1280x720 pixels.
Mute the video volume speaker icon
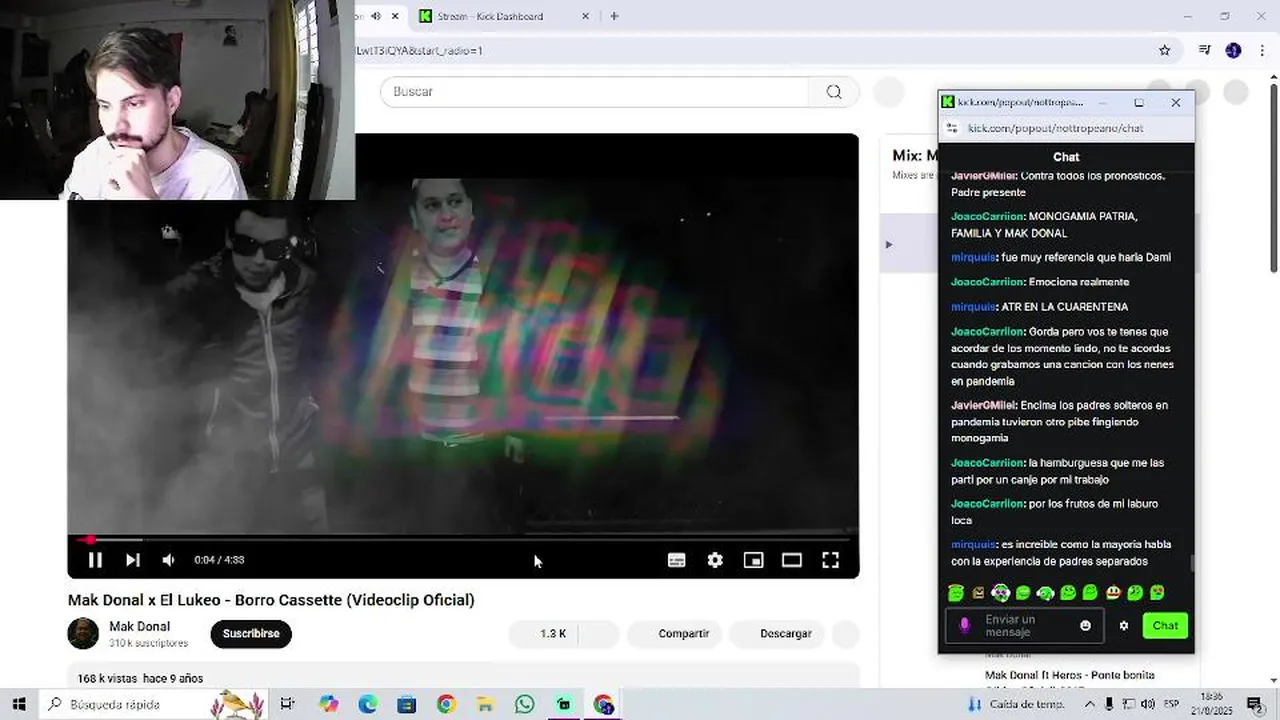[169, 560]
